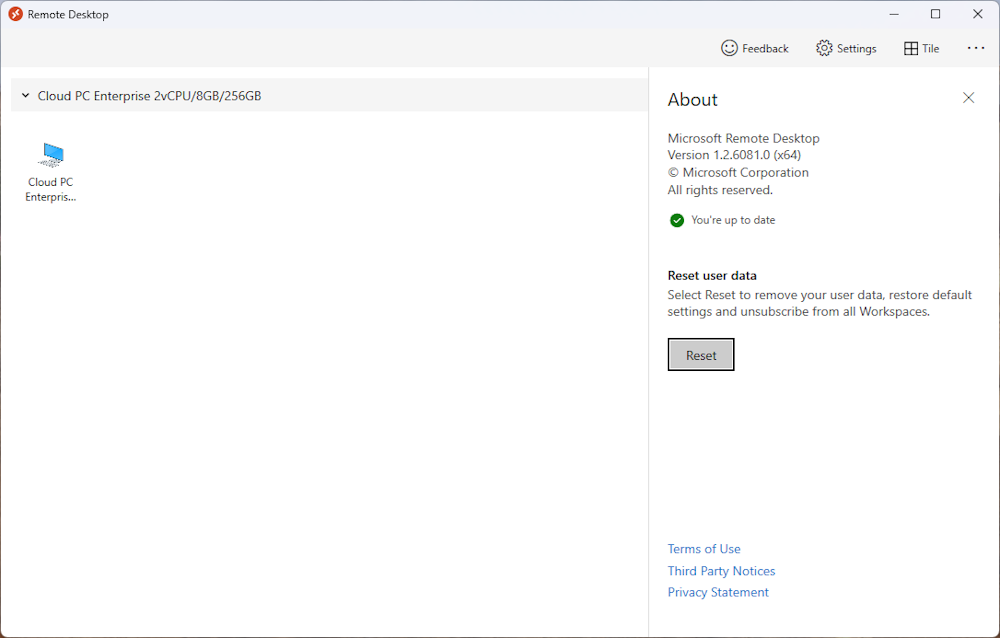Click the 'Cloud PC Enterprise 2vCPU/8GB/256GB' header text

pyautogui.click(x=149, y=96)
